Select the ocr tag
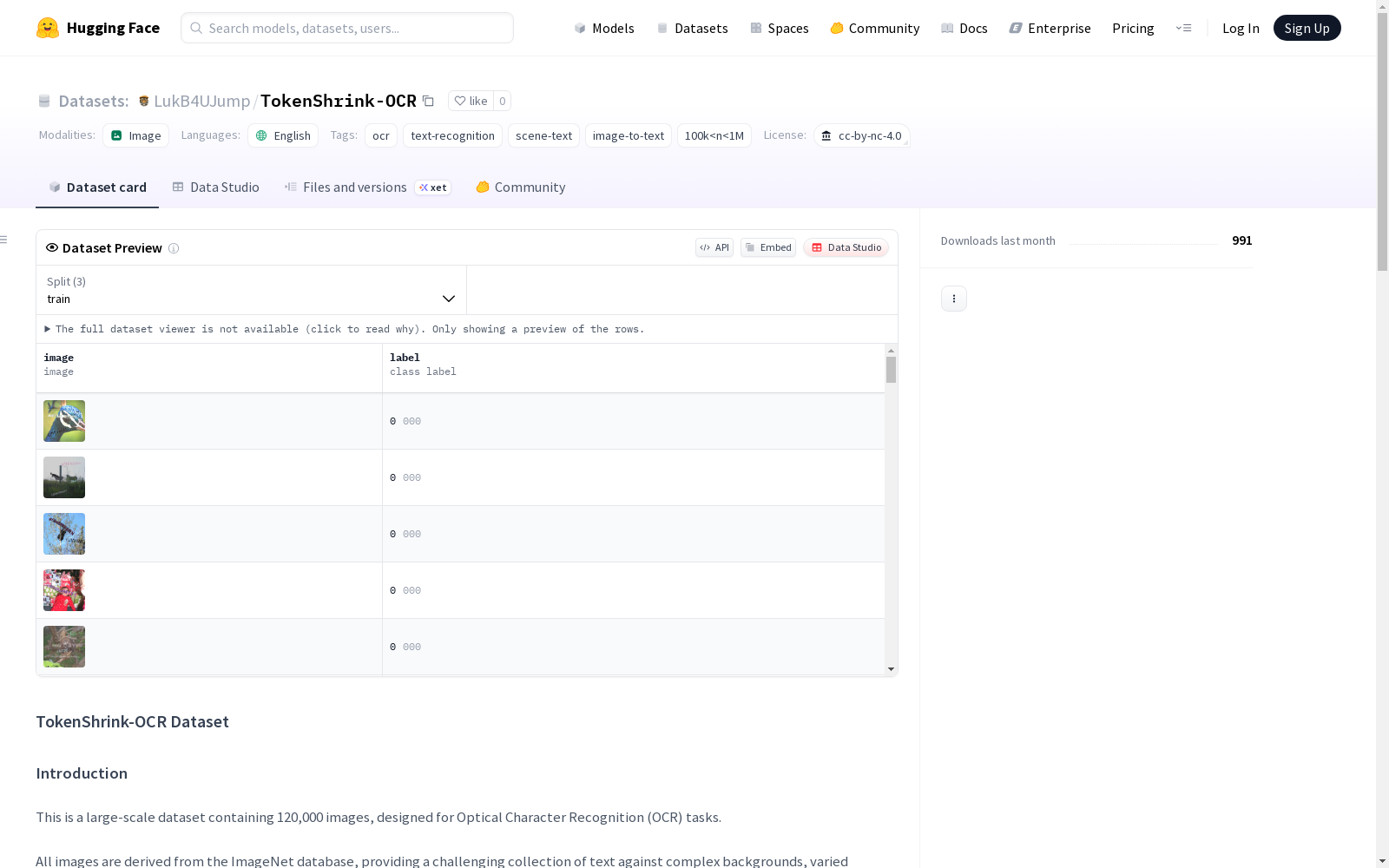Screen dimensions: 1389x868 click(x=381, y=135)
